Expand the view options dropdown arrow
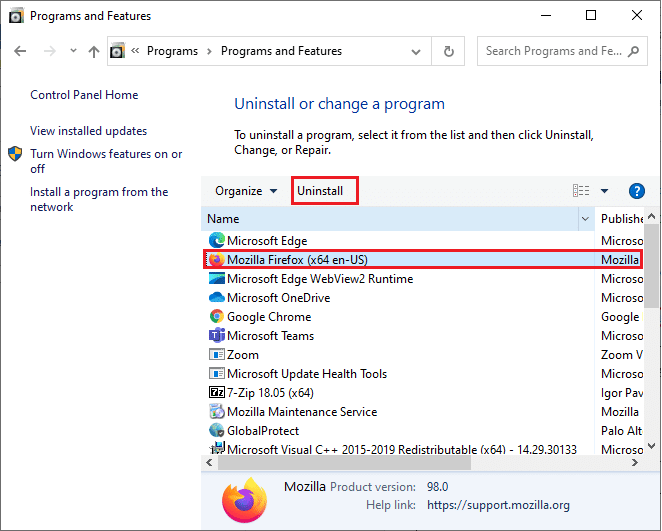 (x=604, y=191)
